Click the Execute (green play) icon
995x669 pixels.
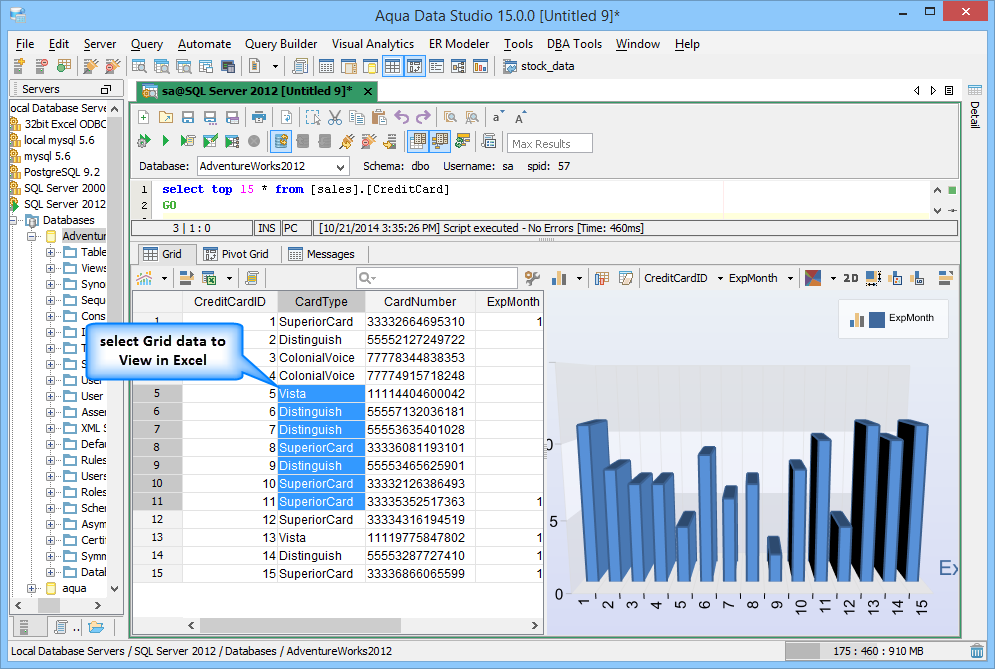(166, 141)
